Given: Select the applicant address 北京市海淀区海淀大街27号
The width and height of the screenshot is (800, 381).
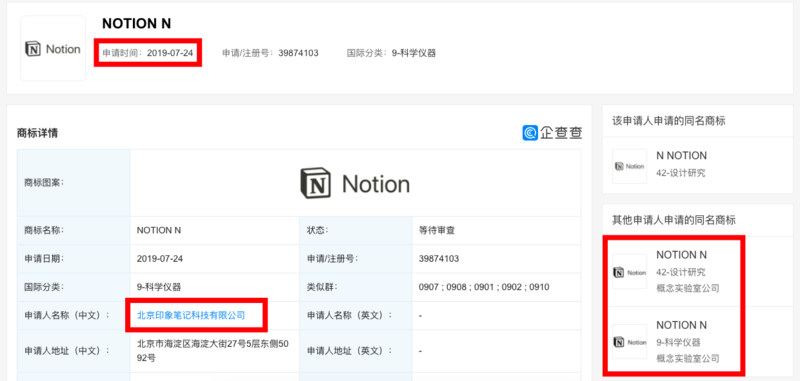Looking at the screenshot, I should click(213, 350).
